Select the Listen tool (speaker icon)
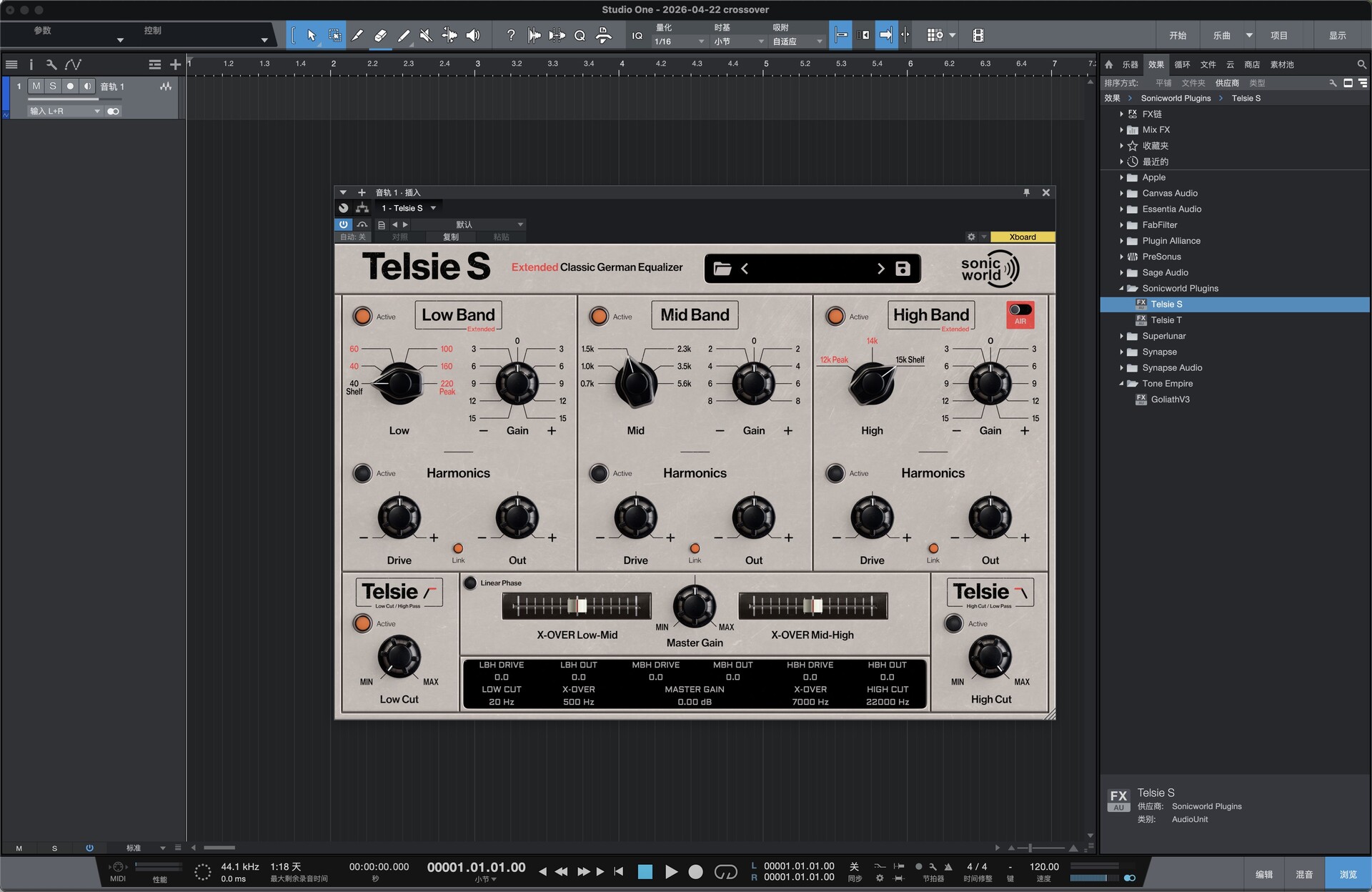This screenshot has width=1372, height=892. pos(472,35)
